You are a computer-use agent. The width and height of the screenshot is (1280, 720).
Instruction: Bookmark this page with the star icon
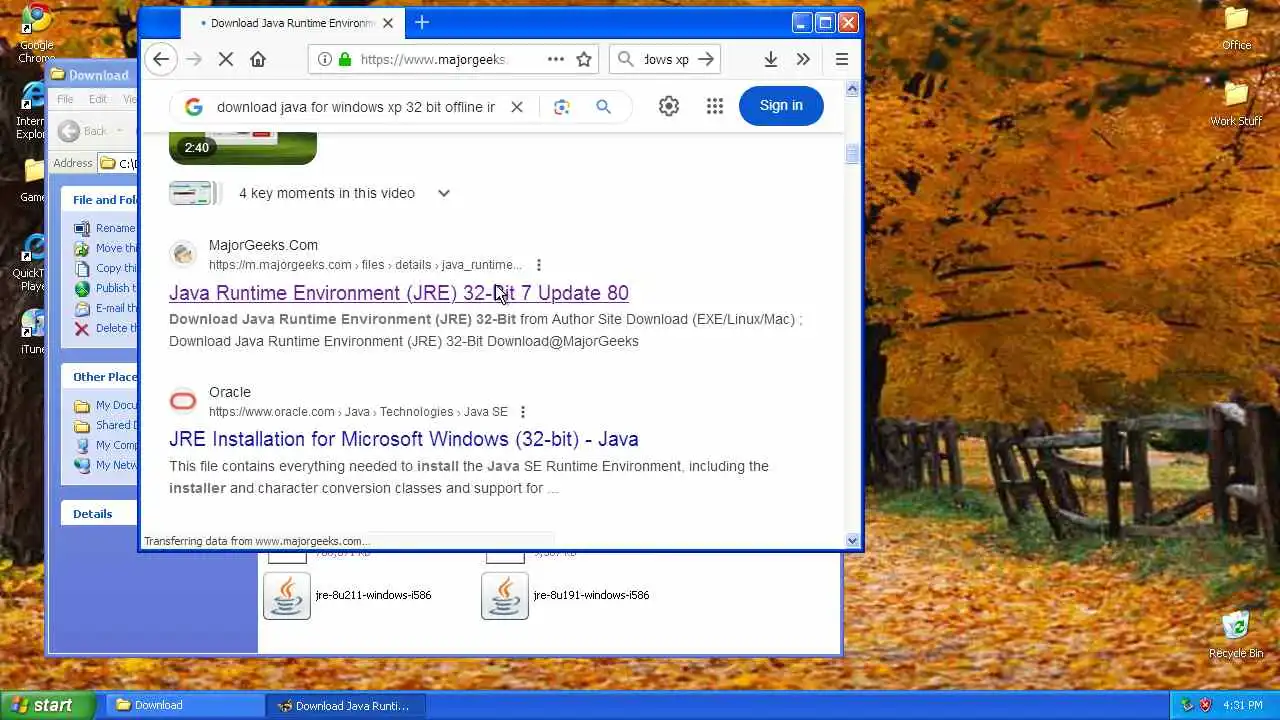584,59
